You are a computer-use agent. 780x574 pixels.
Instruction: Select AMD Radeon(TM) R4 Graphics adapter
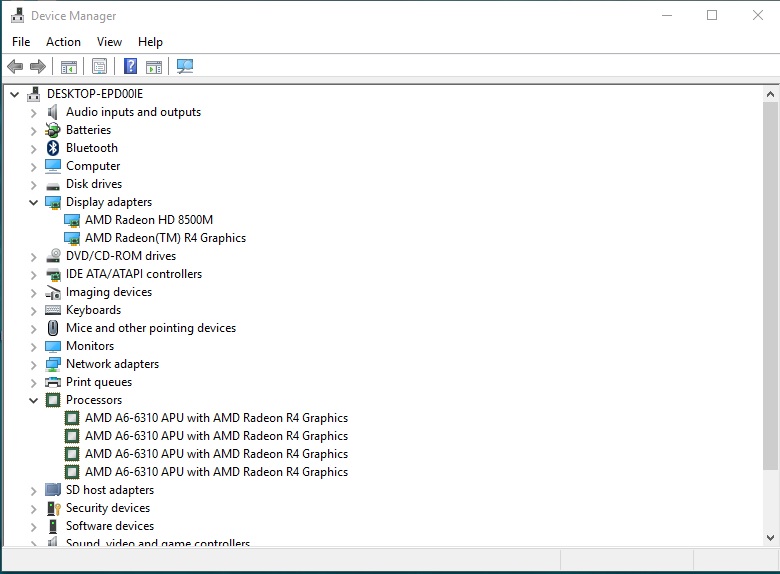point(165,238)
